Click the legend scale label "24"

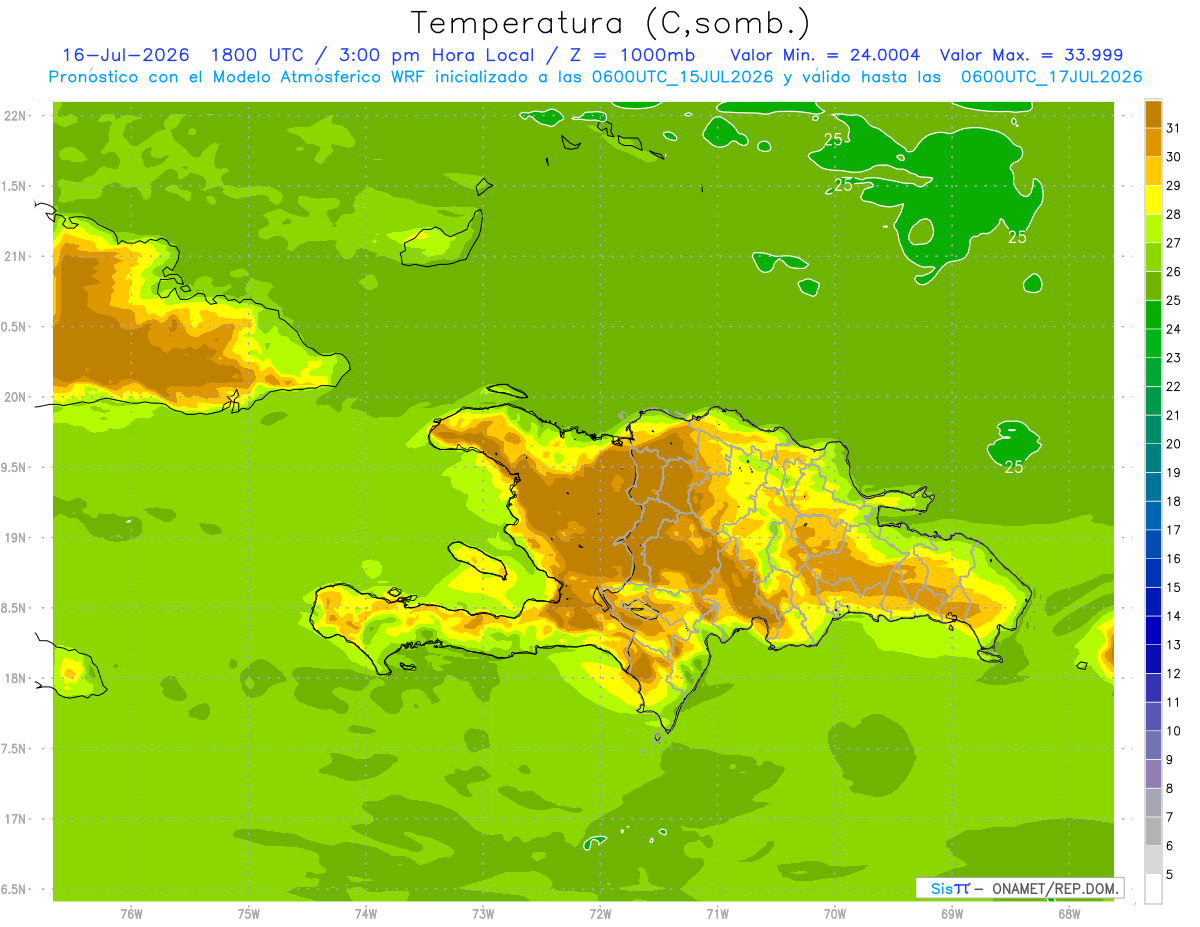1173,329
